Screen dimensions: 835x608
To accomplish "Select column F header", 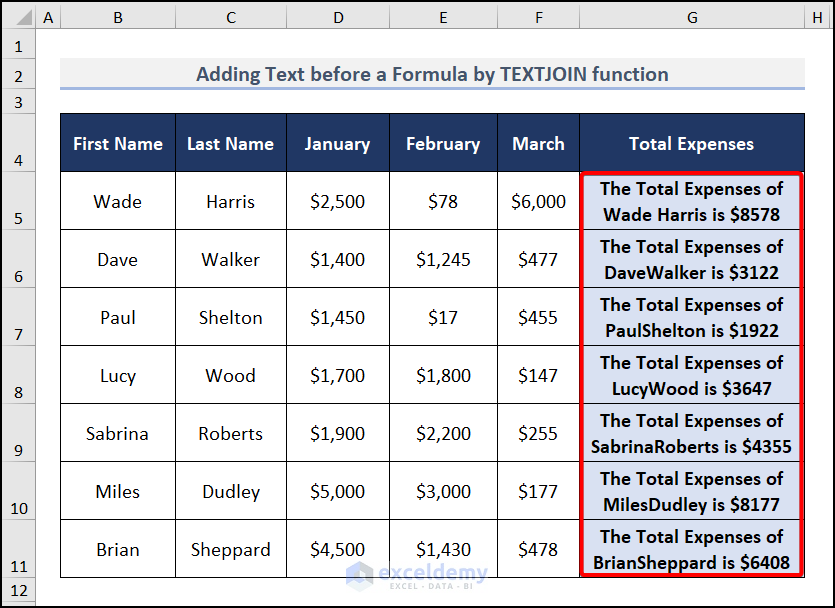I will (538, 17).
